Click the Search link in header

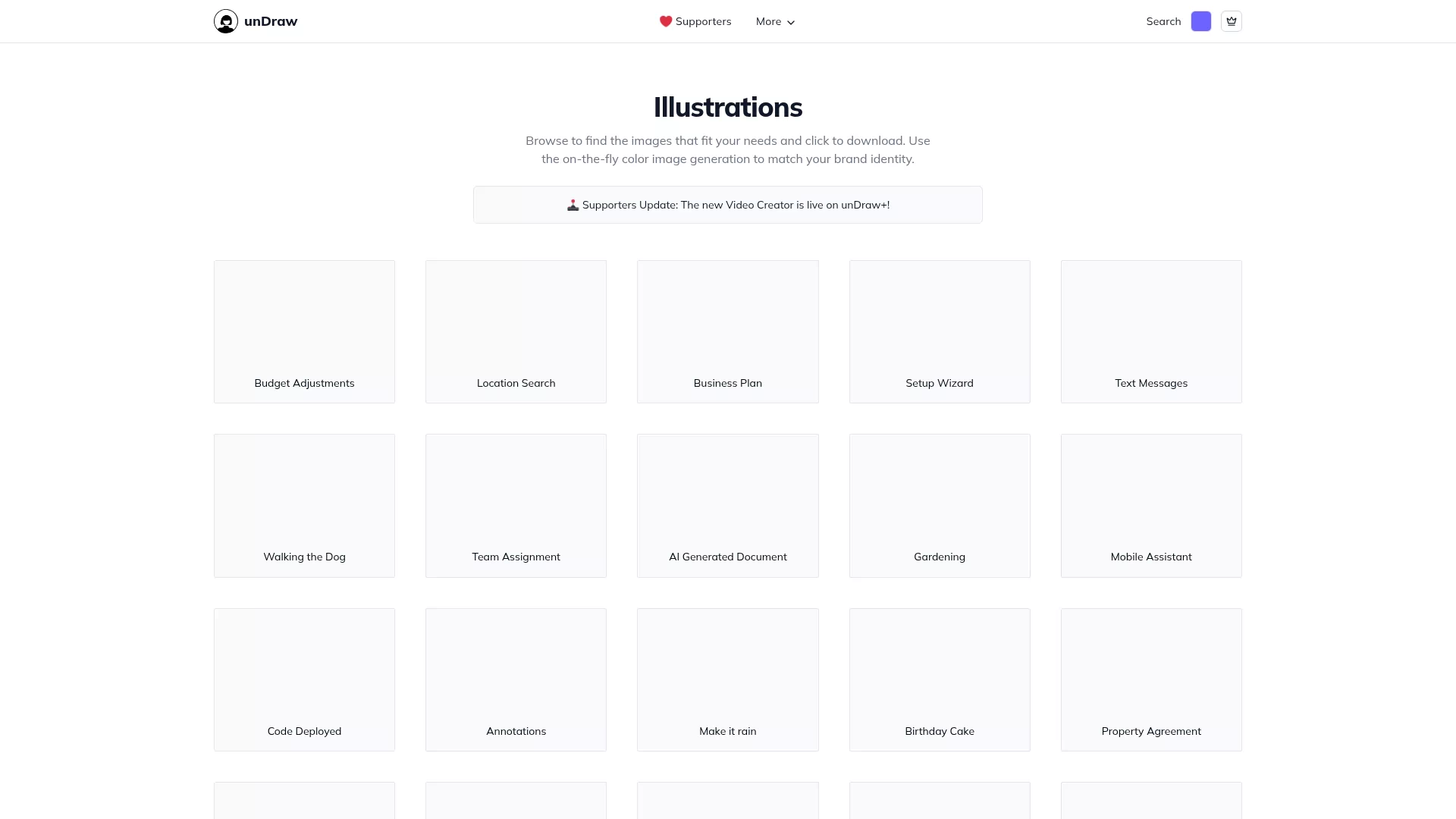tap(1163, 21)
